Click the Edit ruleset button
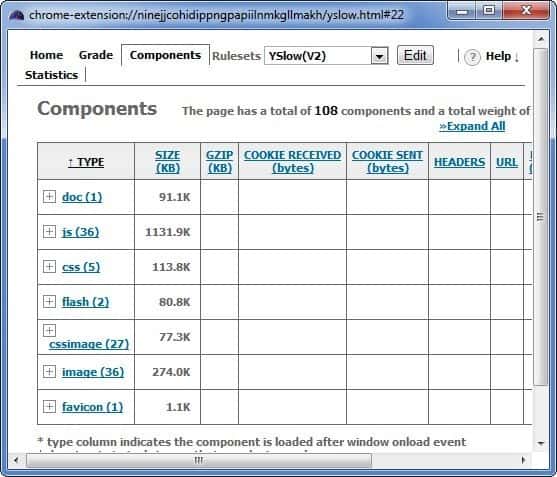The width and height of the screenshot is (557, 477). [415, 55]
